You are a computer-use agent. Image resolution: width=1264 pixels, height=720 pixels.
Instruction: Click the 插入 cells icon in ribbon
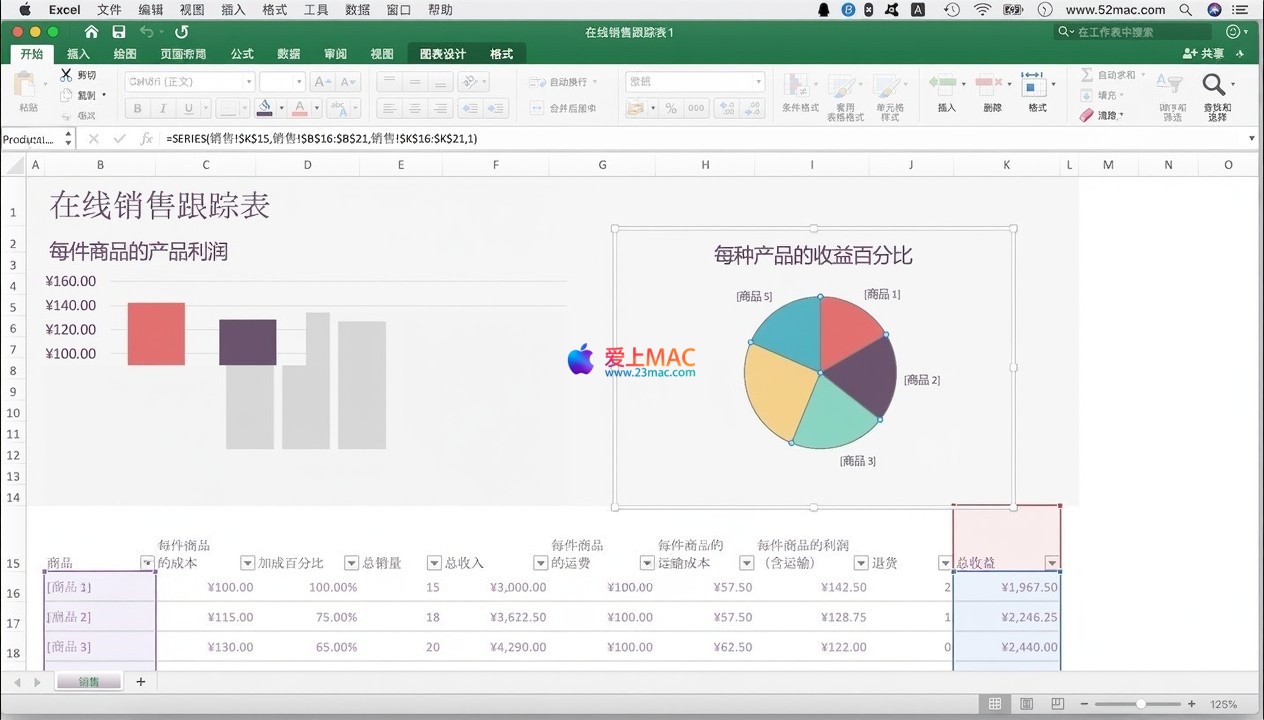click(x=945, y=84)
